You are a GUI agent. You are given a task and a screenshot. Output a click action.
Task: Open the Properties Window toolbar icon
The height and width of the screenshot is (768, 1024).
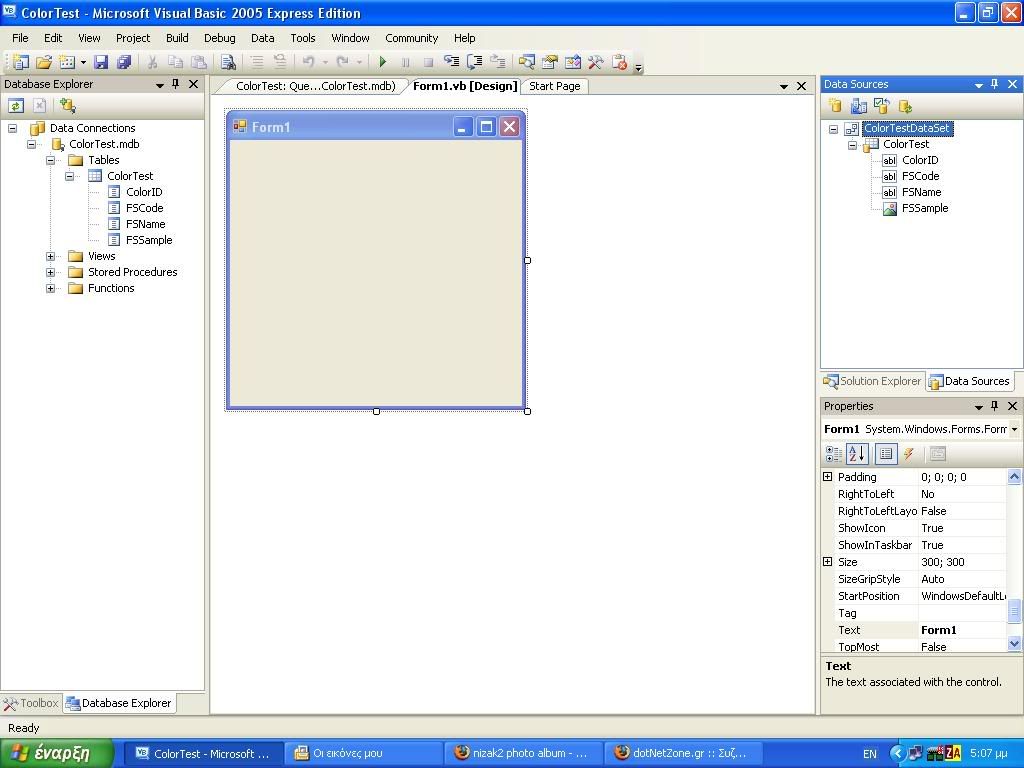pyautogui.click(x=549, y=62)
